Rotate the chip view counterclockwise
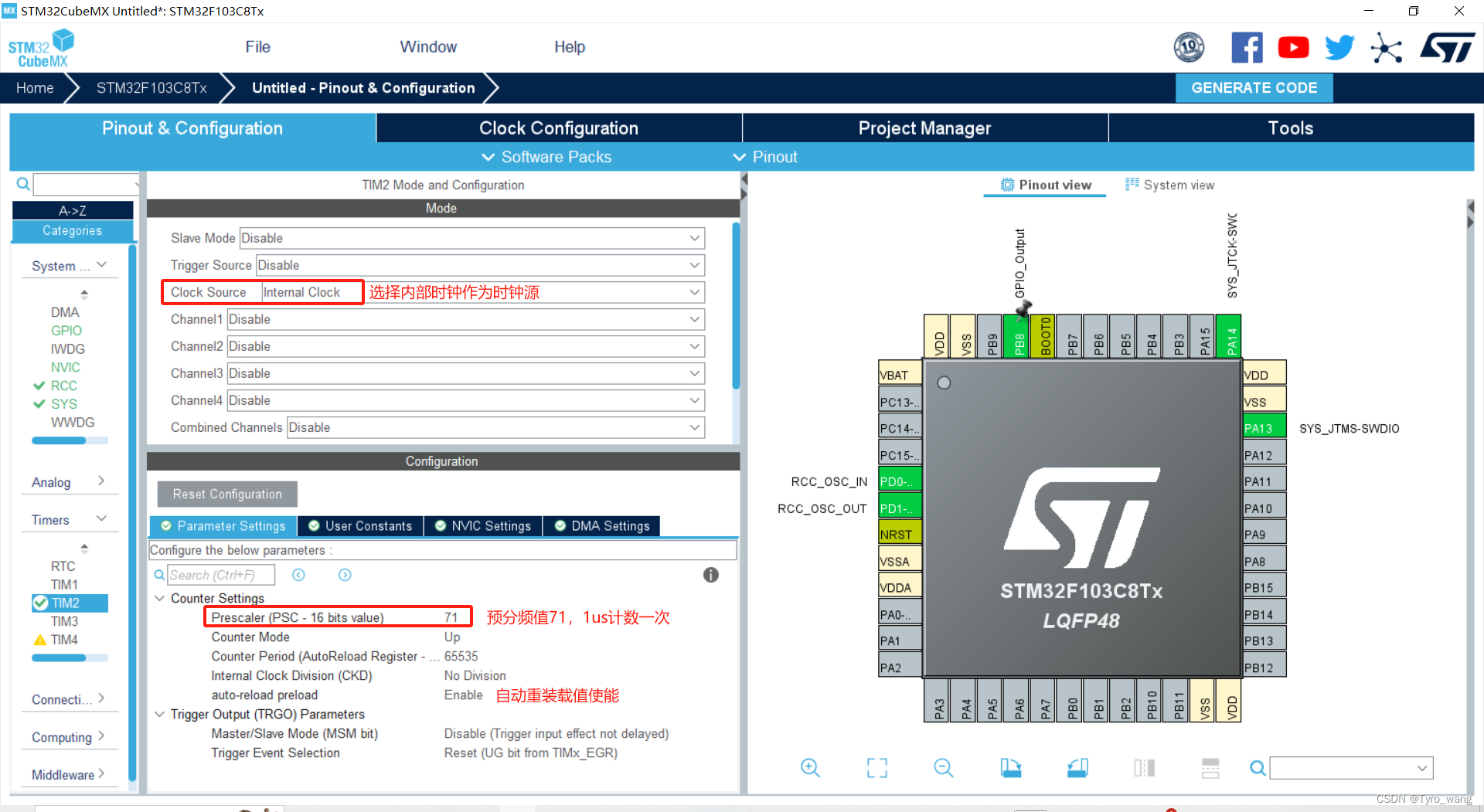This screenshot has width=1484, height=812. (x=1077, y=767)
